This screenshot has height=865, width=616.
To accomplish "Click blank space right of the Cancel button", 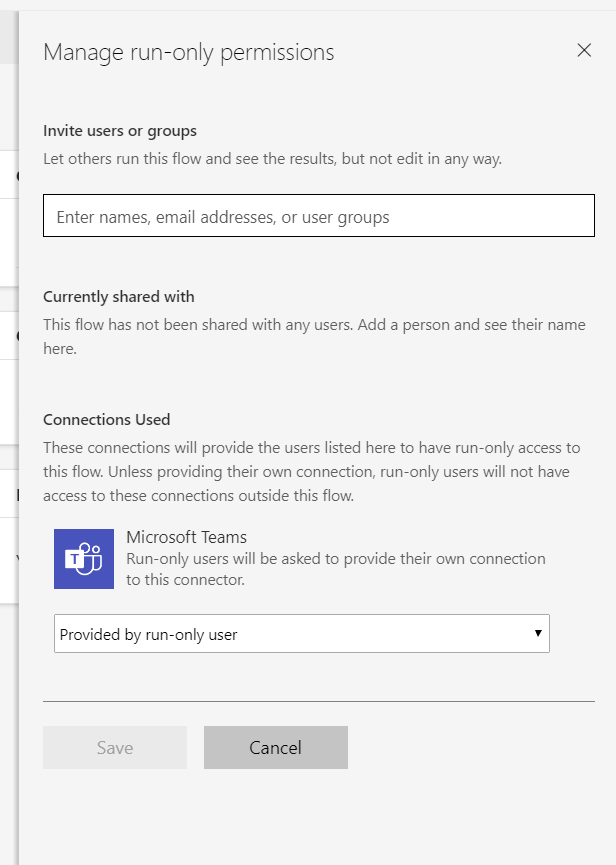I will tap(470, 748).
